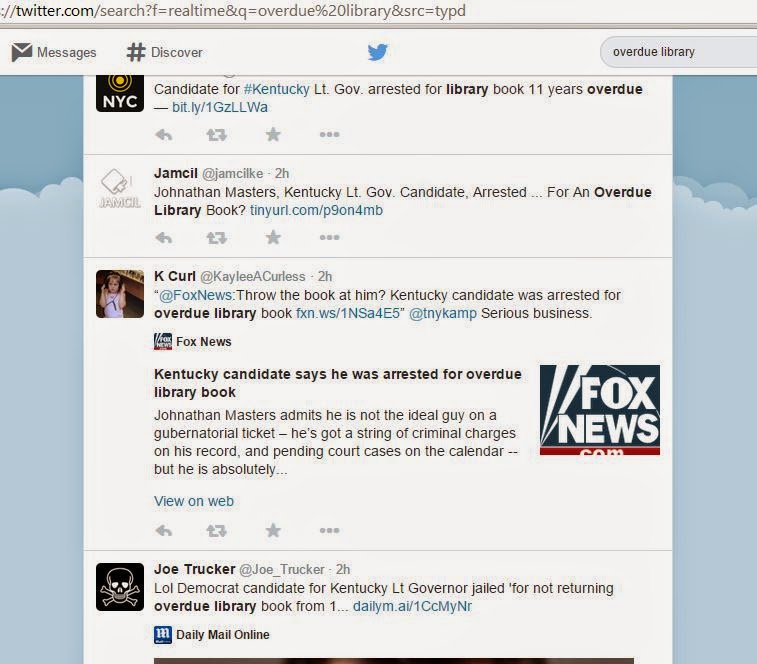
Task: Open Joe Trucker's skull avatar
Action: point(120,587)
